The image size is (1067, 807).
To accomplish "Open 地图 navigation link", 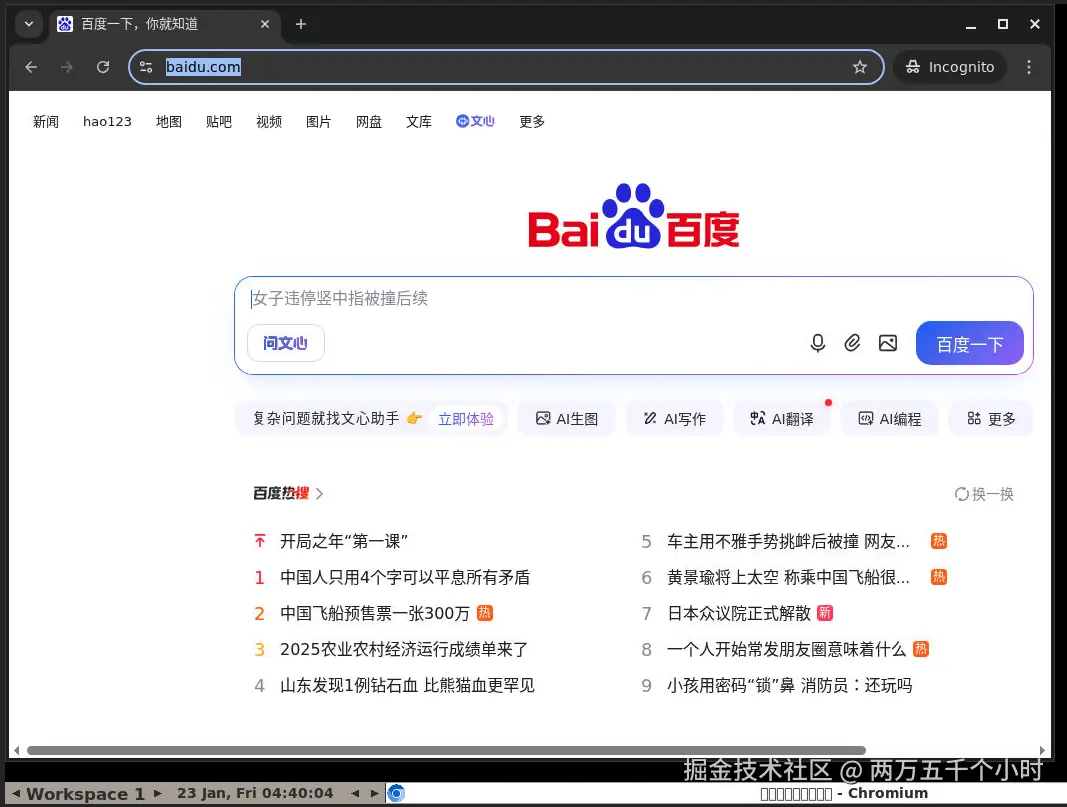I will (169, 122).
